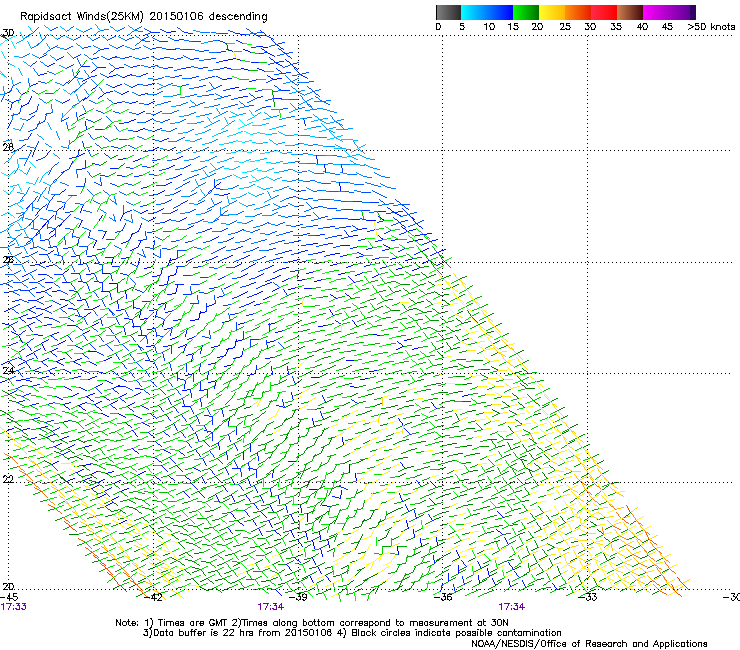Click the NOAA/NESDIS credit line
740x650 pixels.
coord(589,644)
